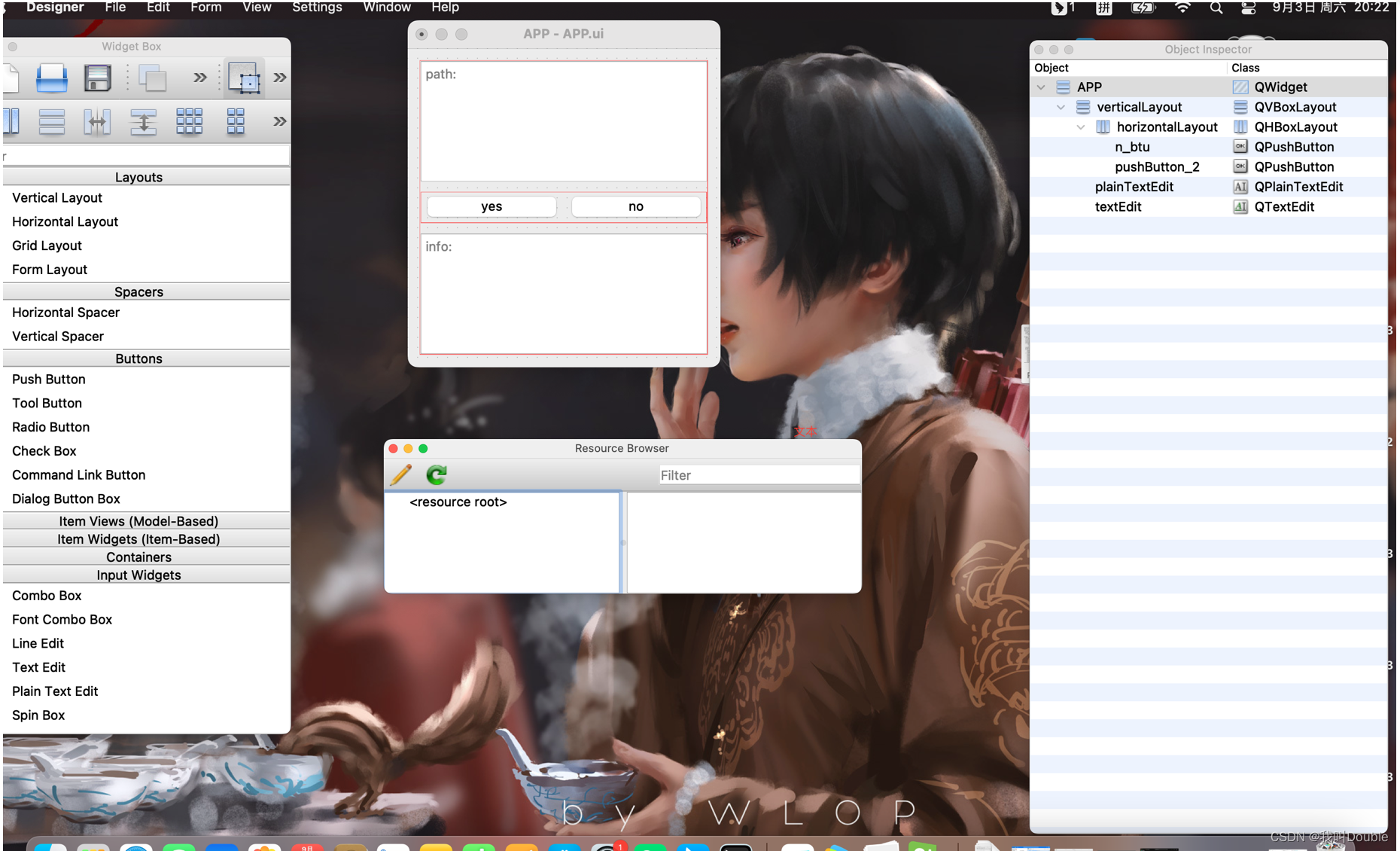Open the Window menu
Image resolution: width=1400 pixels, height=851 pixels.
387,8
